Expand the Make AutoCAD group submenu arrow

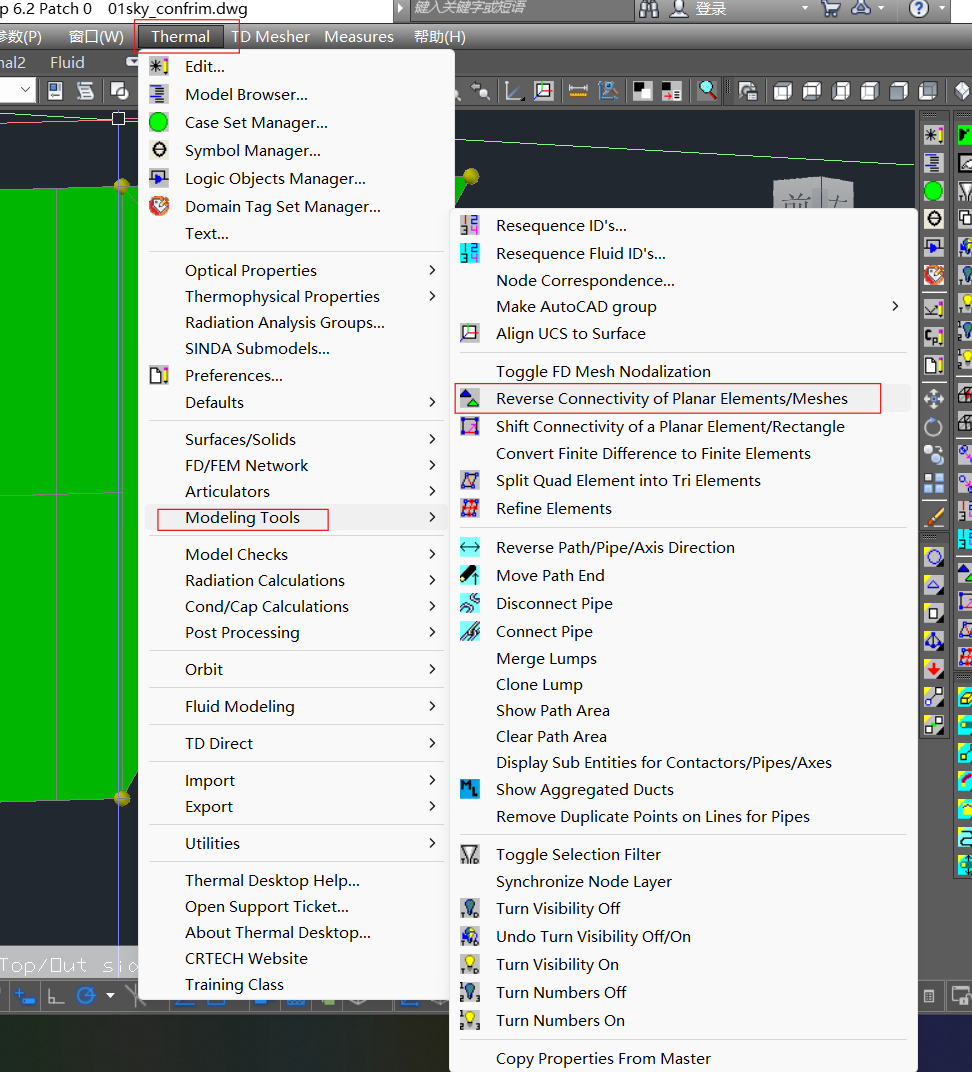pyautogui.click(x=895, y=307)
